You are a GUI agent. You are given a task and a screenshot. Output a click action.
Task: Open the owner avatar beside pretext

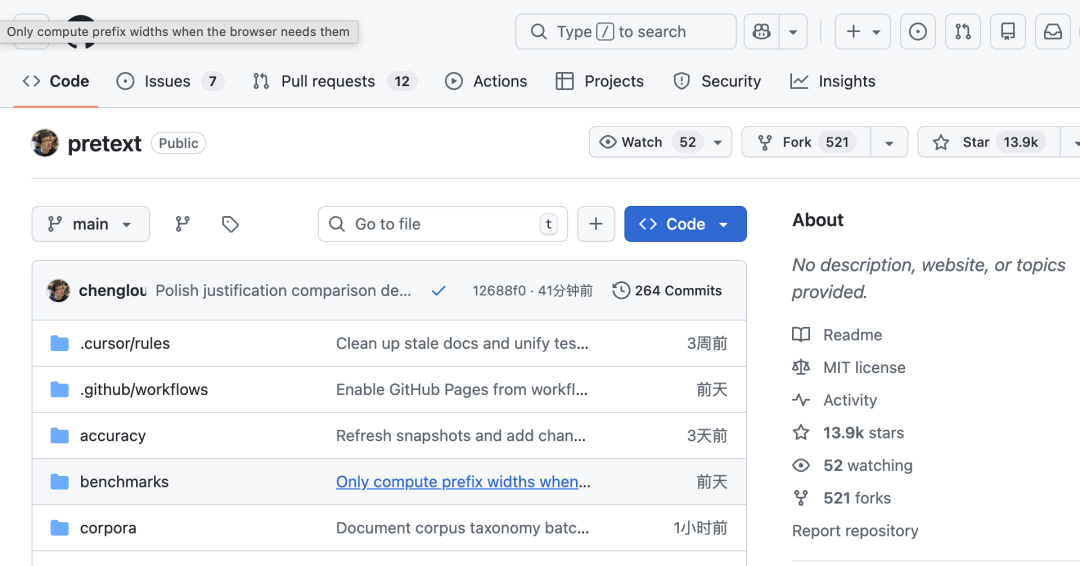click(x=45, y=143)
